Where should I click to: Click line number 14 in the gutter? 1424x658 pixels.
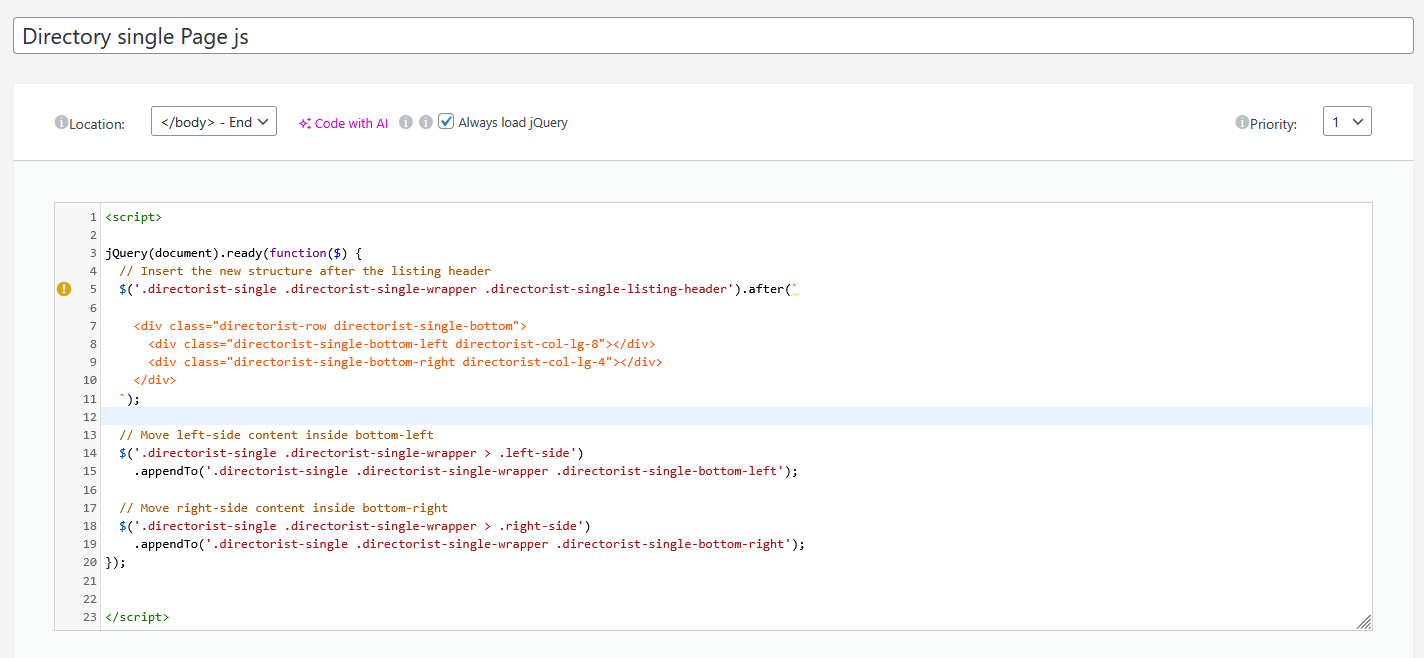pos(90,453)
